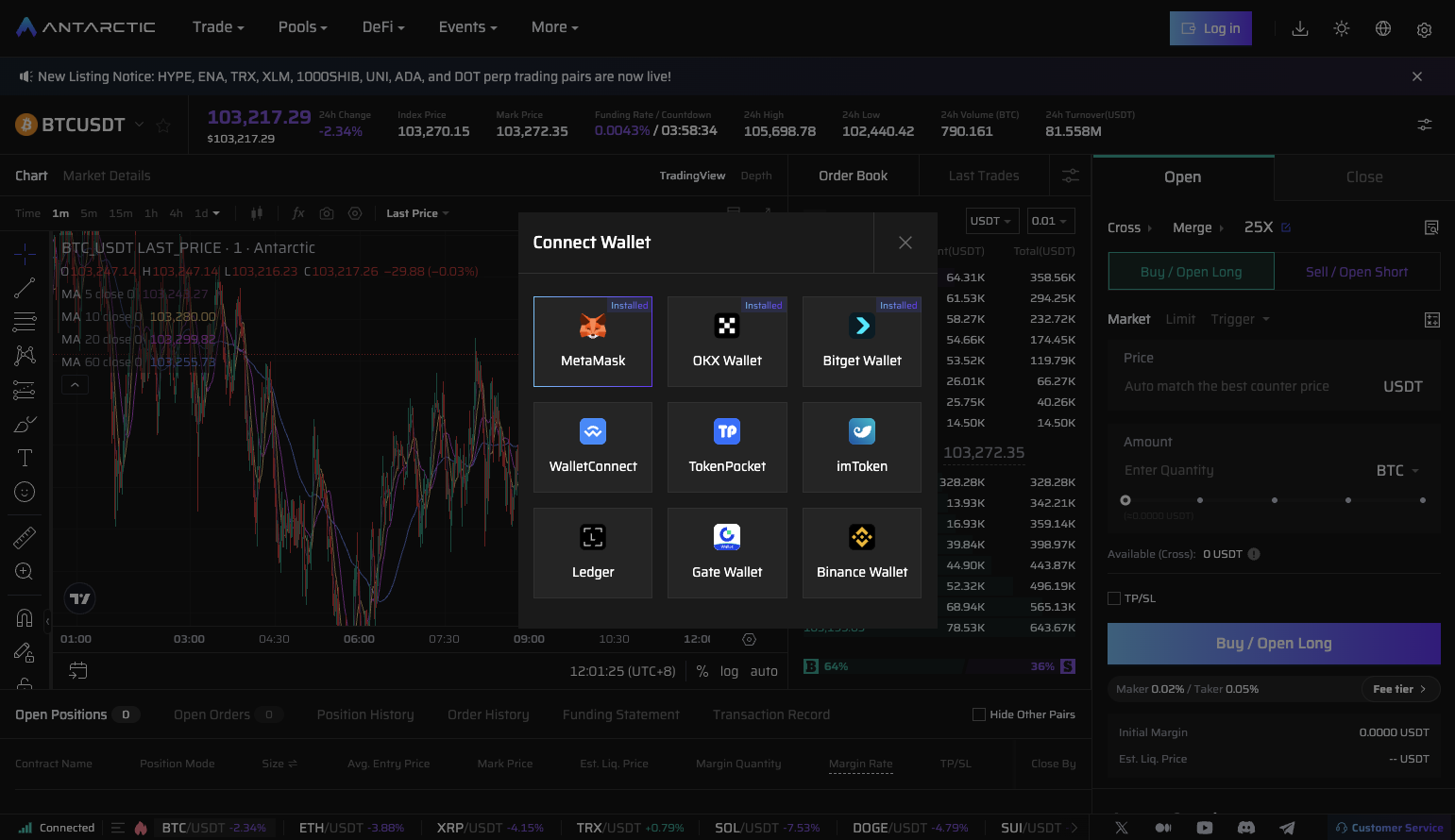Click the Log in button
The image size is (1455, 840).
click(x=1211, y=28)
